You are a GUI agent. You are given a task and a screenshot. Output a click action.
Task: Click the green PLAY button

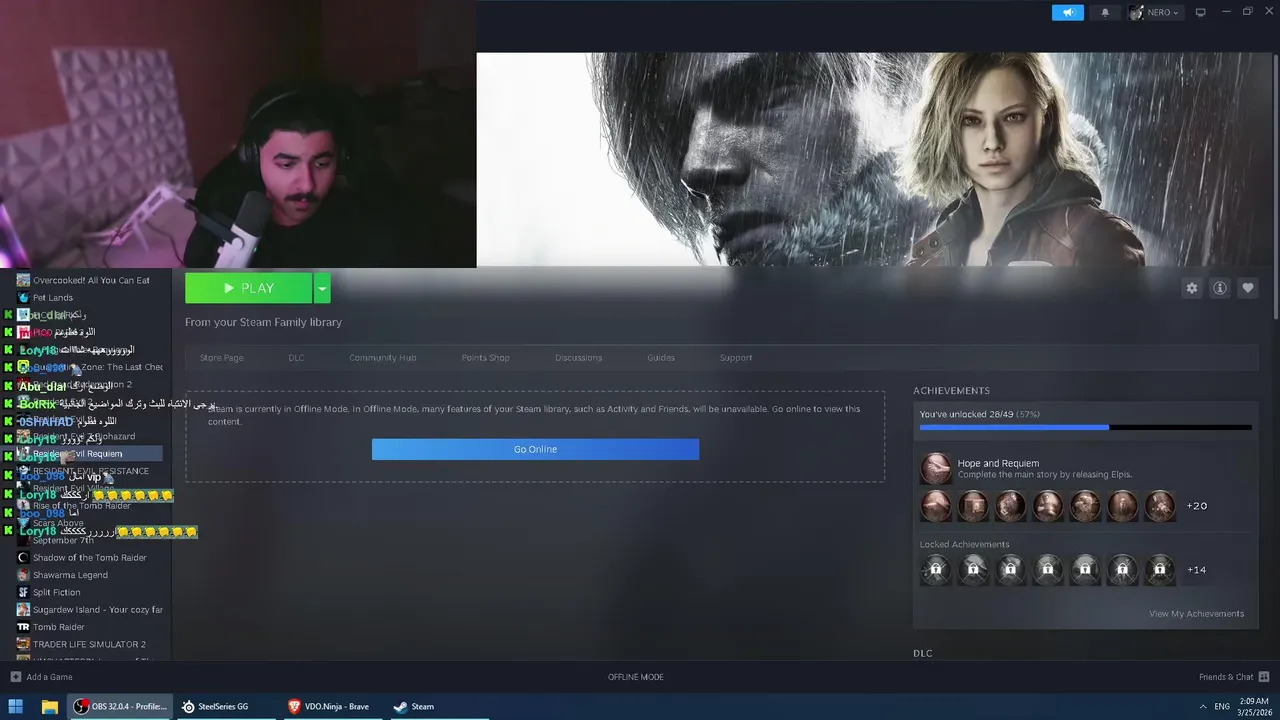point(249,288)
